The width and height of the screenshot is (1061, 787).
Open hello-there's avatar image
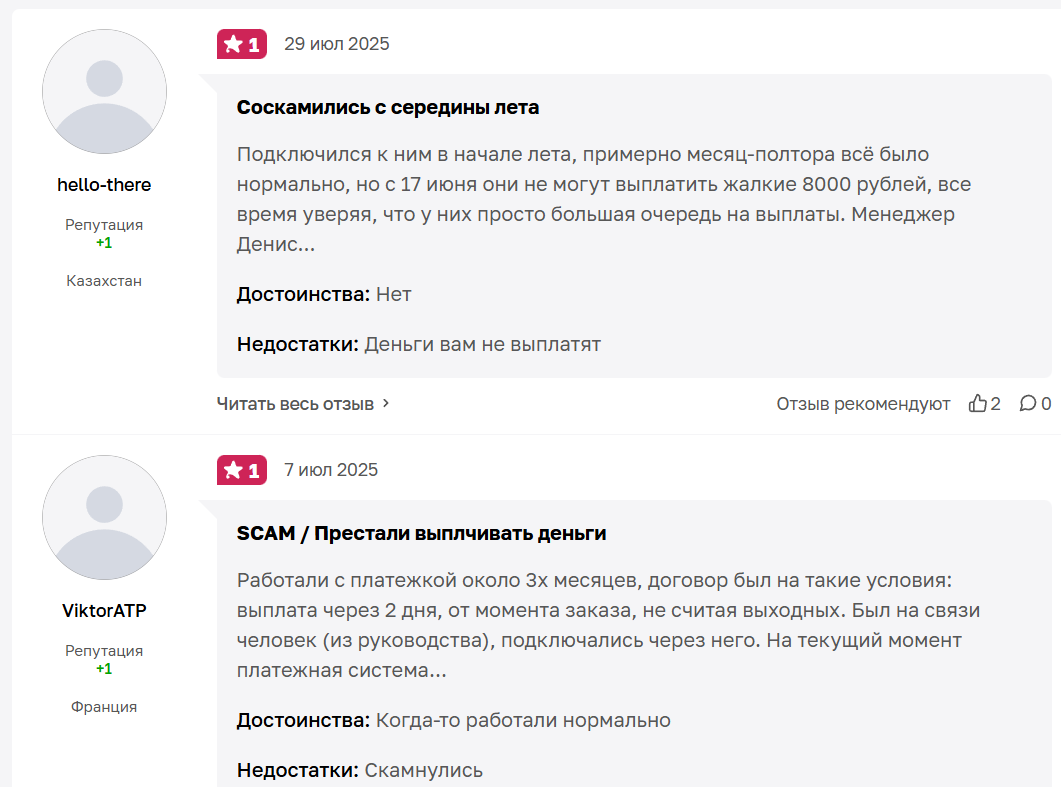point(104,92)
